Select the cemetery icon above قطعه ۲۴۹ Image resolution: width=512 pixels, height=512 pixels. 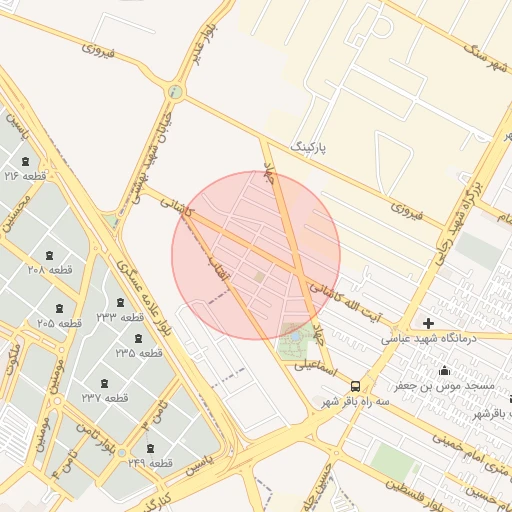tap(151, 448)
